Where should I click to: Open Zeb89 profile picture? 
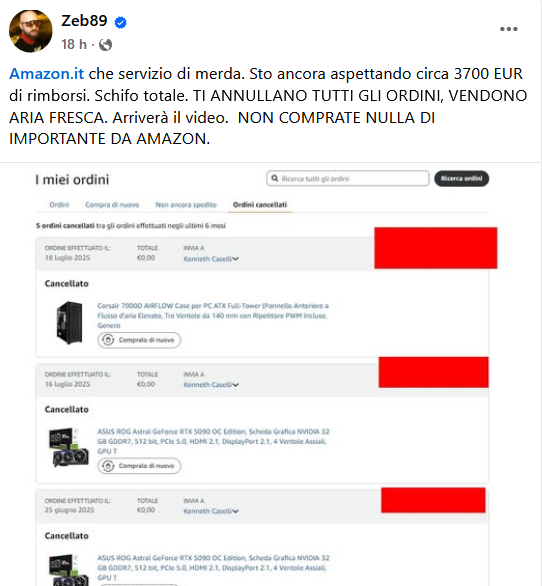(x=31, y=31)
